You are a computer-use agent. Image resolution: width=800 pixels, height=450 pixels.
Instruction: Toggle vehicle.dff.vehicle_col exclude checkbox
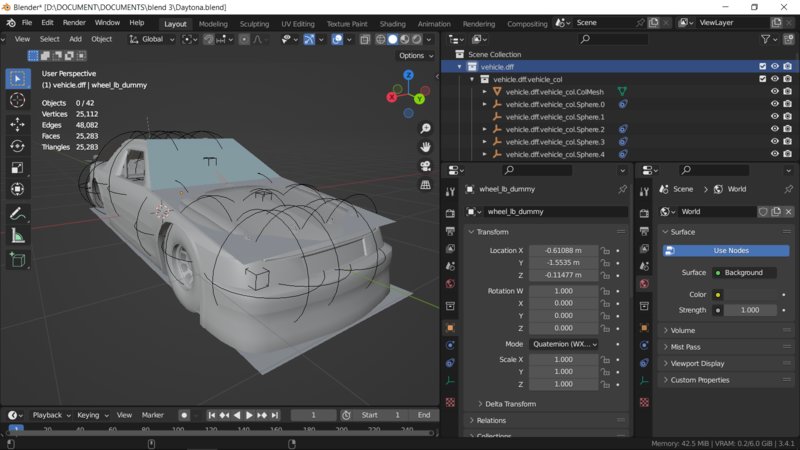tap(762, 79)
